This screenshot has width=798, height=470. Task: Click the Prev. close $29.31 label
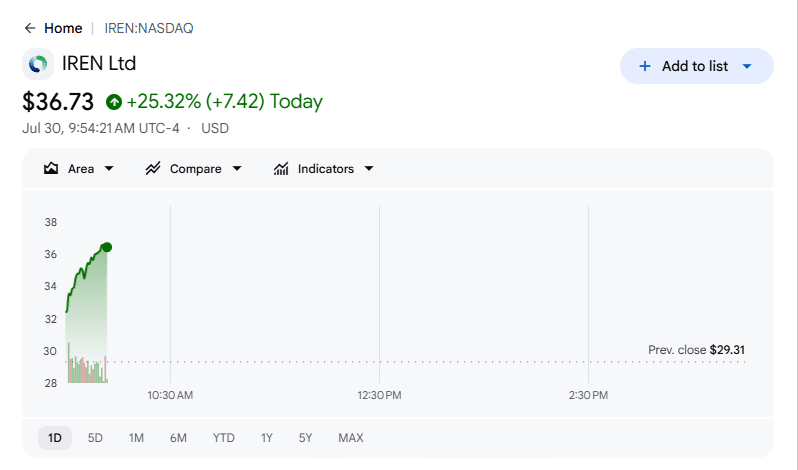coord(696,350)
